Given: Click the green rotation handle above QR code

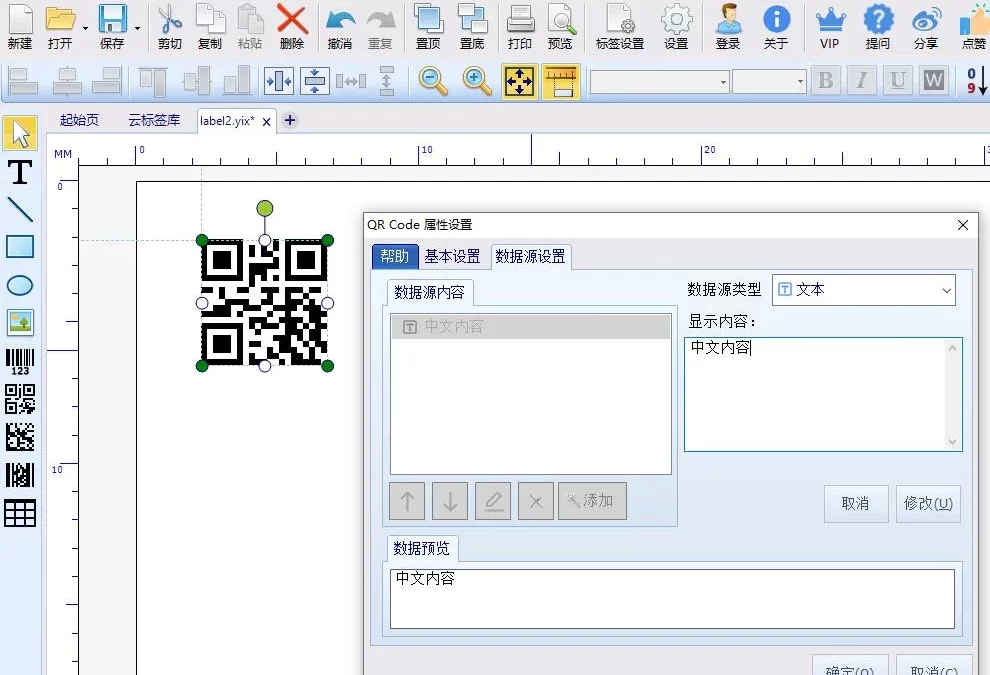Looking at the screenshot, I should tap(265, 208).
